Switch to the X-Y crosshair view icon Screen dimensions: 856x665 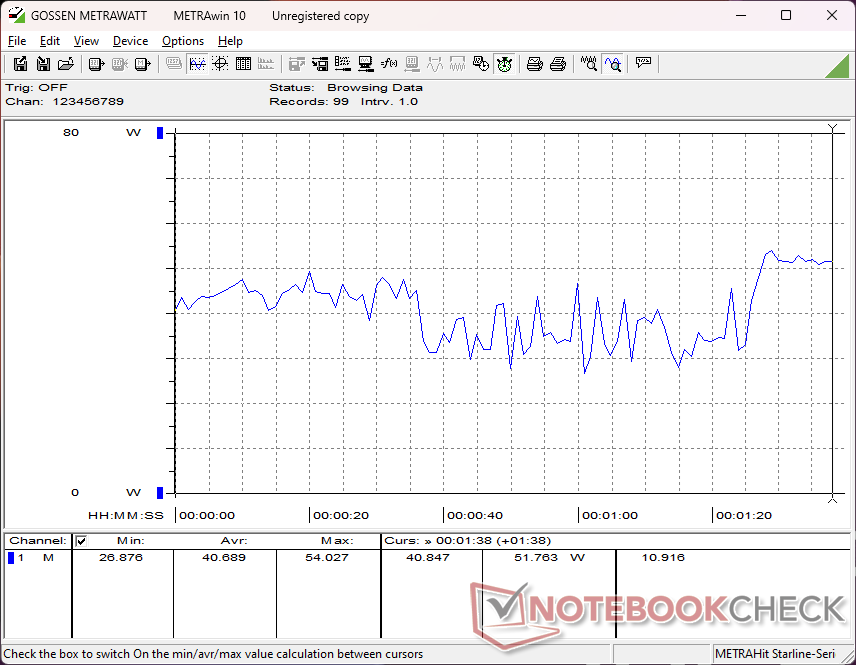[x=220, y=64]
